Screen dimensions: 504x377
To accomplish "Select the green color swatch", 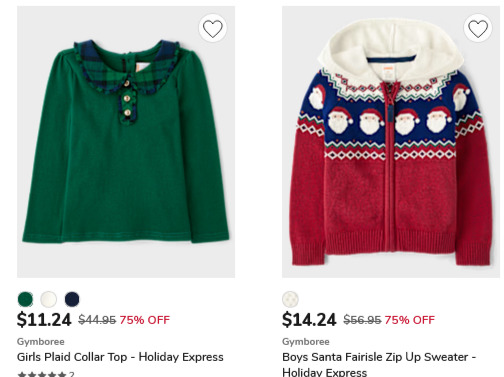I will pyautogui.click(x=25, y=299).
